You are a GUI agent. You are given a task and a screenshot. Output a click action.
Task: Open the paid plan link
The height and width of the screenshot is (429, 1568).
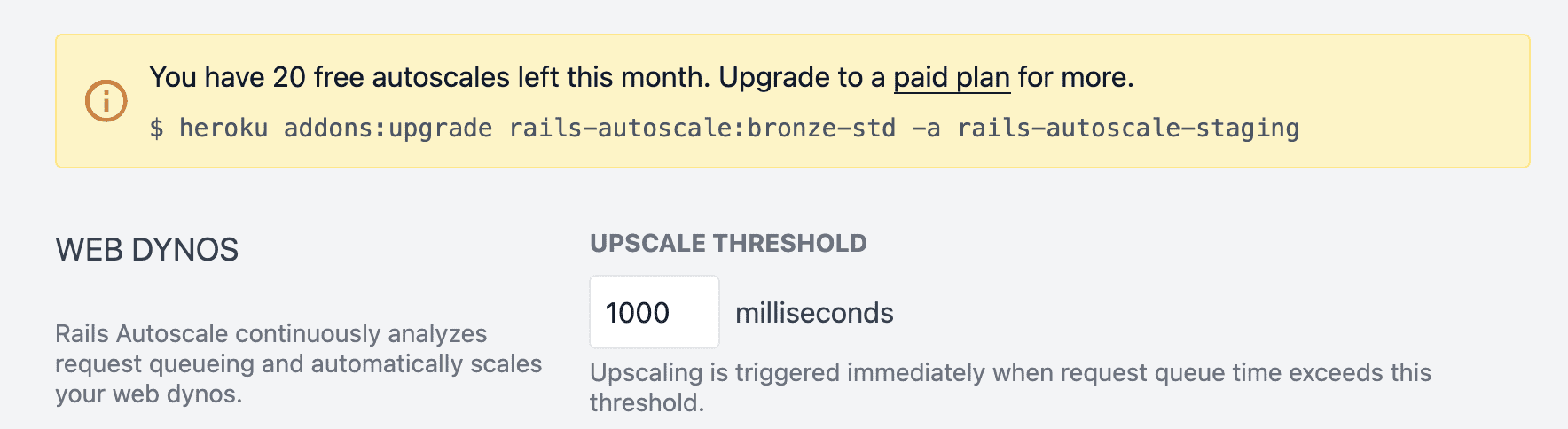click(x=951, y=78)
